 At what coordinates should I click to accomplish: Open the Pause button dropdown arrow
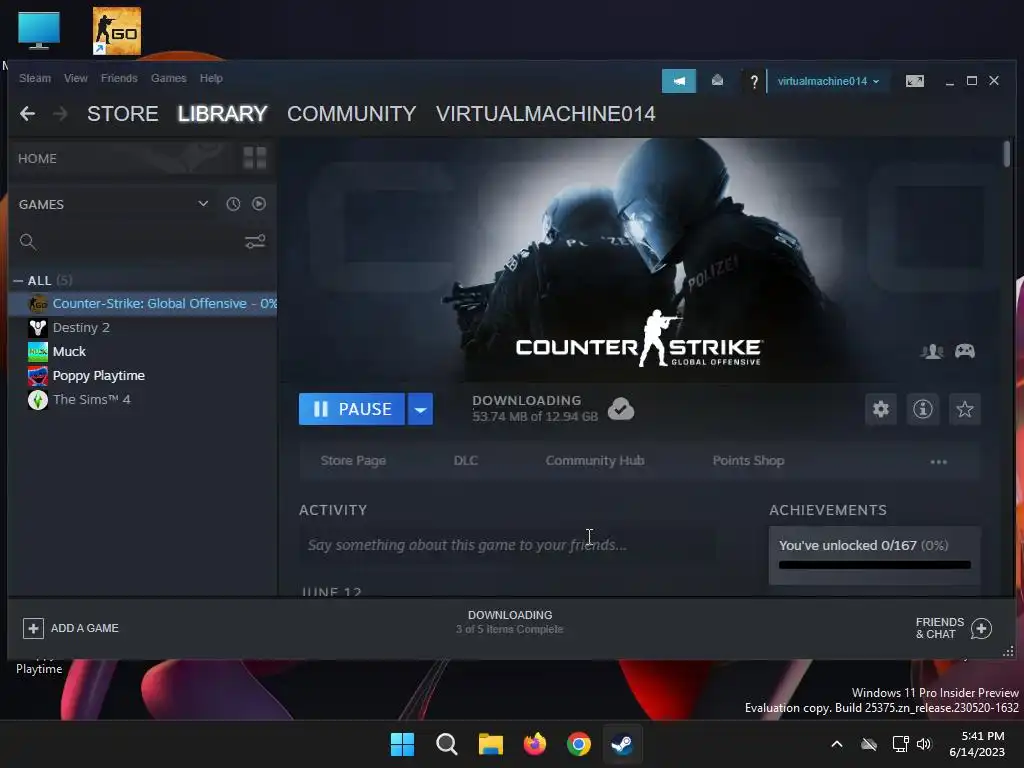(x=421, y=409)
